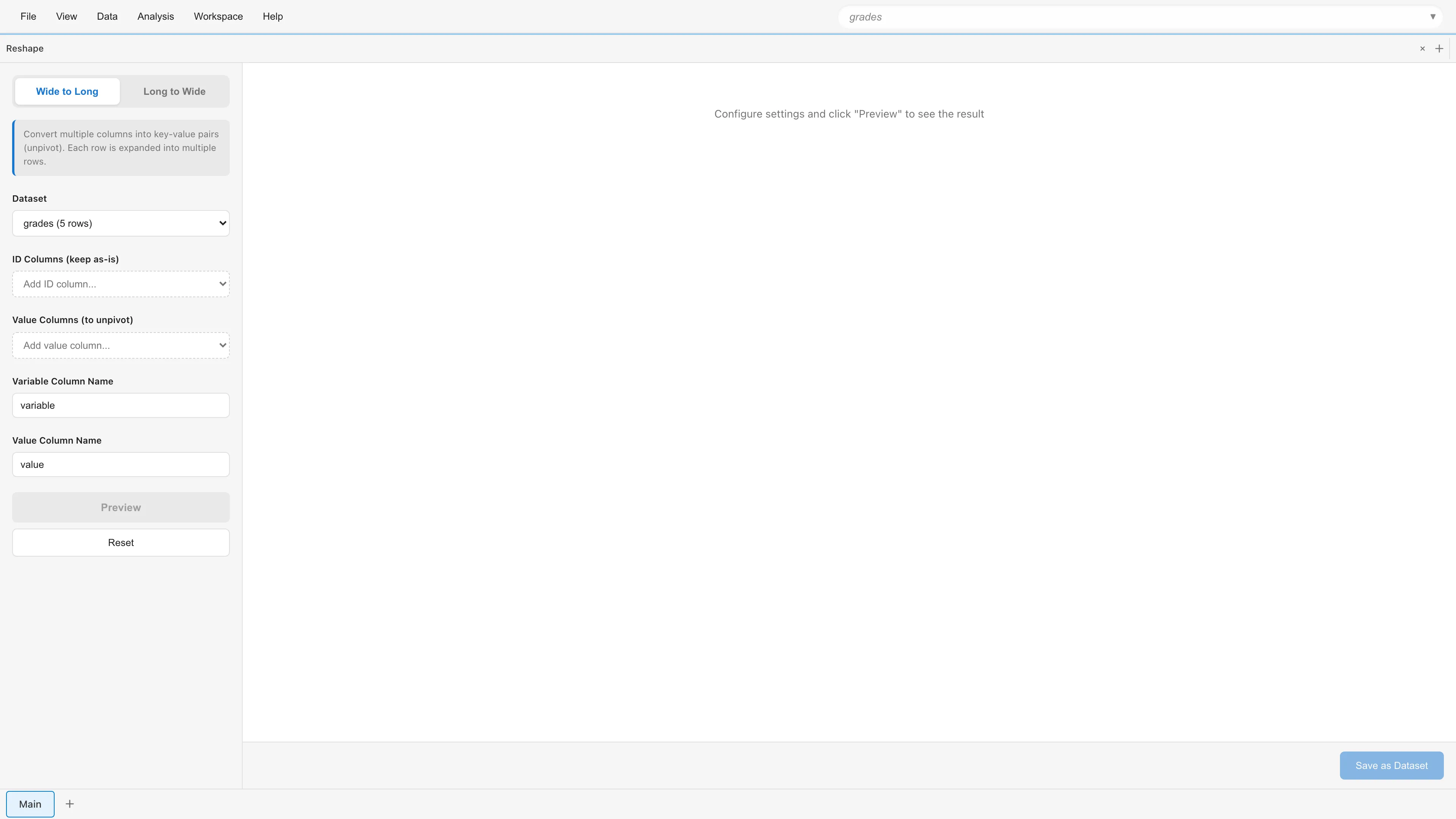The image size is (1456, 819).
Task: Open the File menu
Action: [x=28, y=16]
